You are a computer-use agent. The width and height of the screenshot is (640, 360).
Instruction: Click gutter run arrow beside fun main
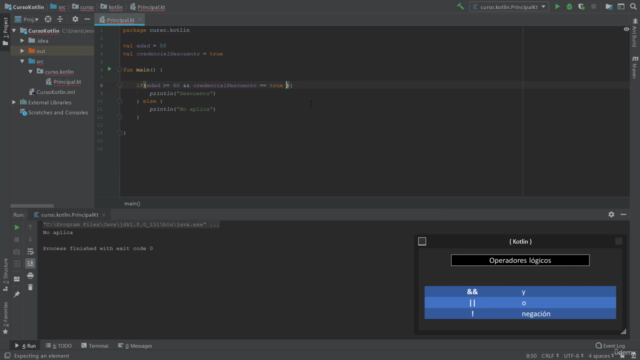point(109,69)
